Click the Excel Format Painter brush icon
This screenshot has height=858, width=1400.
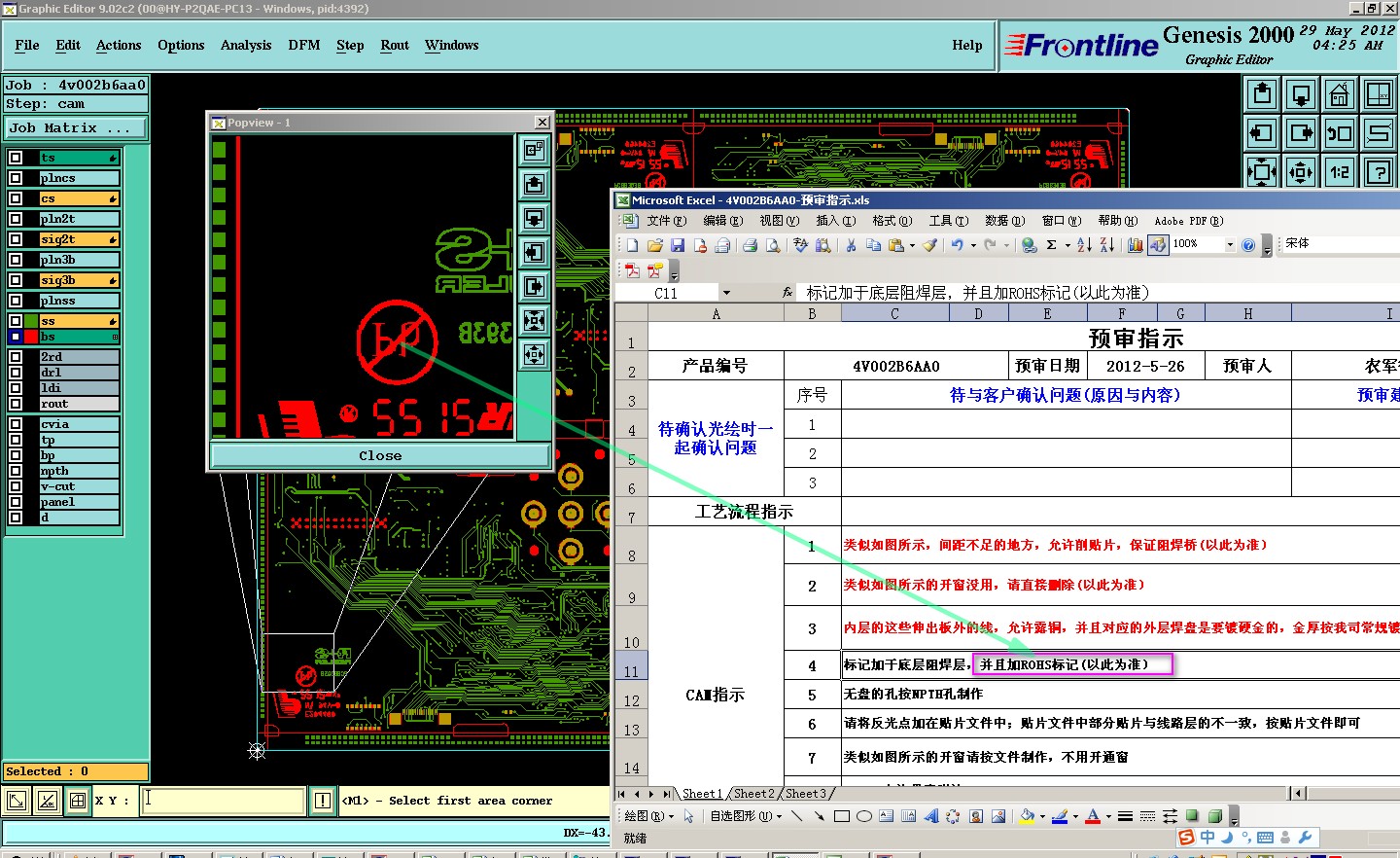click(930, 245)
